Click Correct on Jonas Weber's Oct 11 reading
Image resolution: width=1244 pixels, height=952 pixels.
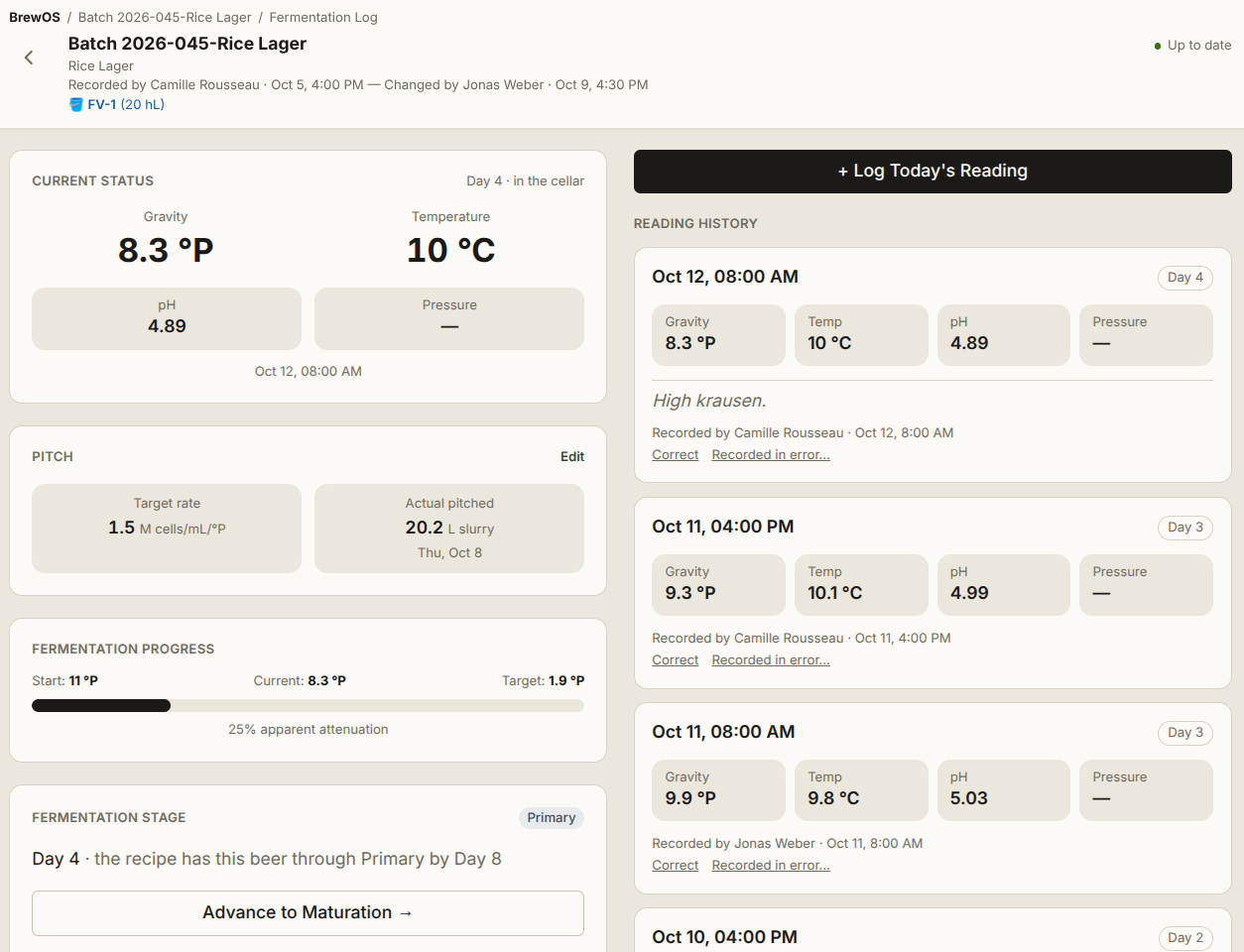676,865
